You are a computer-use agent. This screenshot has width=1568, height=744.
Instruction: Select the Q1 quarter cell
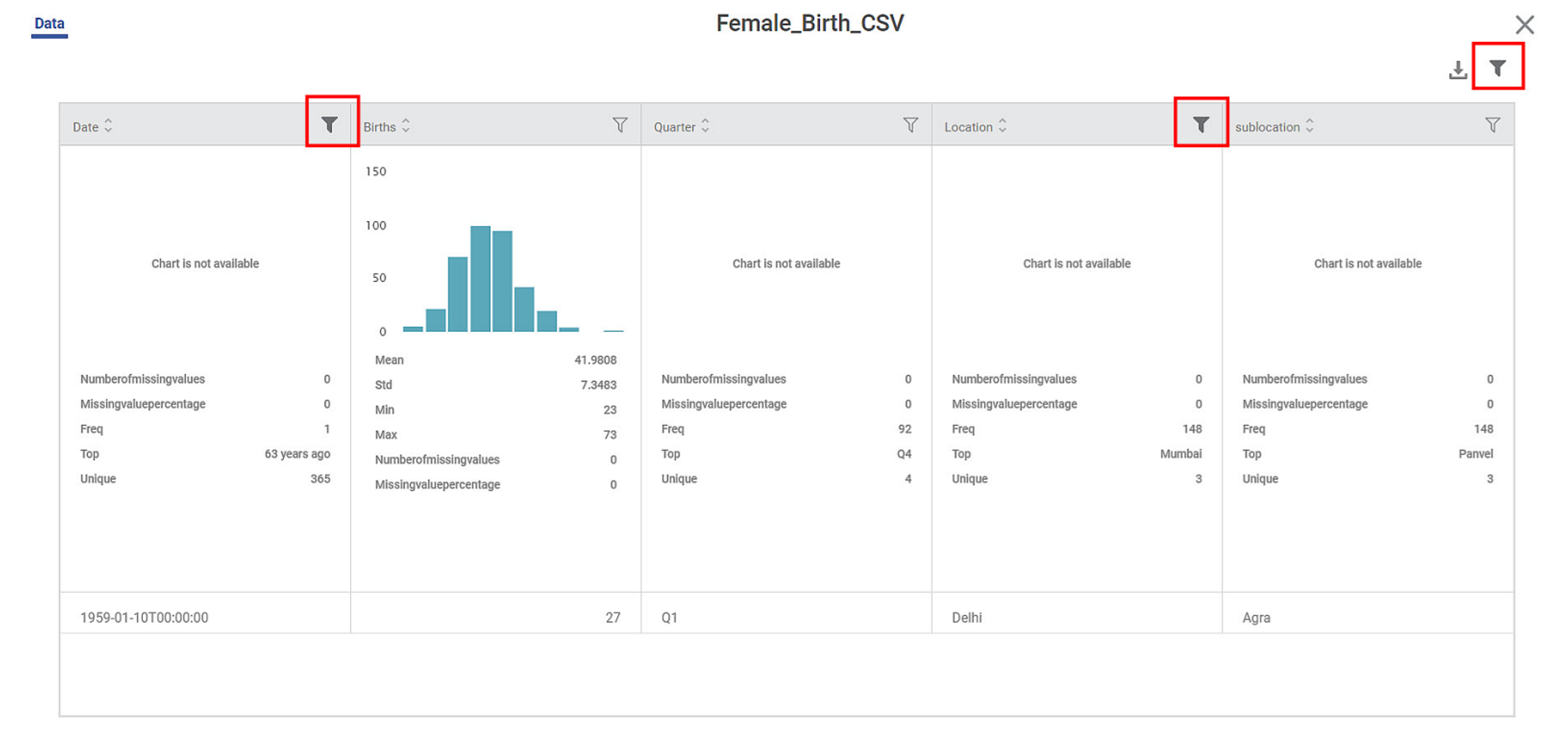click(x=669, y=617)
